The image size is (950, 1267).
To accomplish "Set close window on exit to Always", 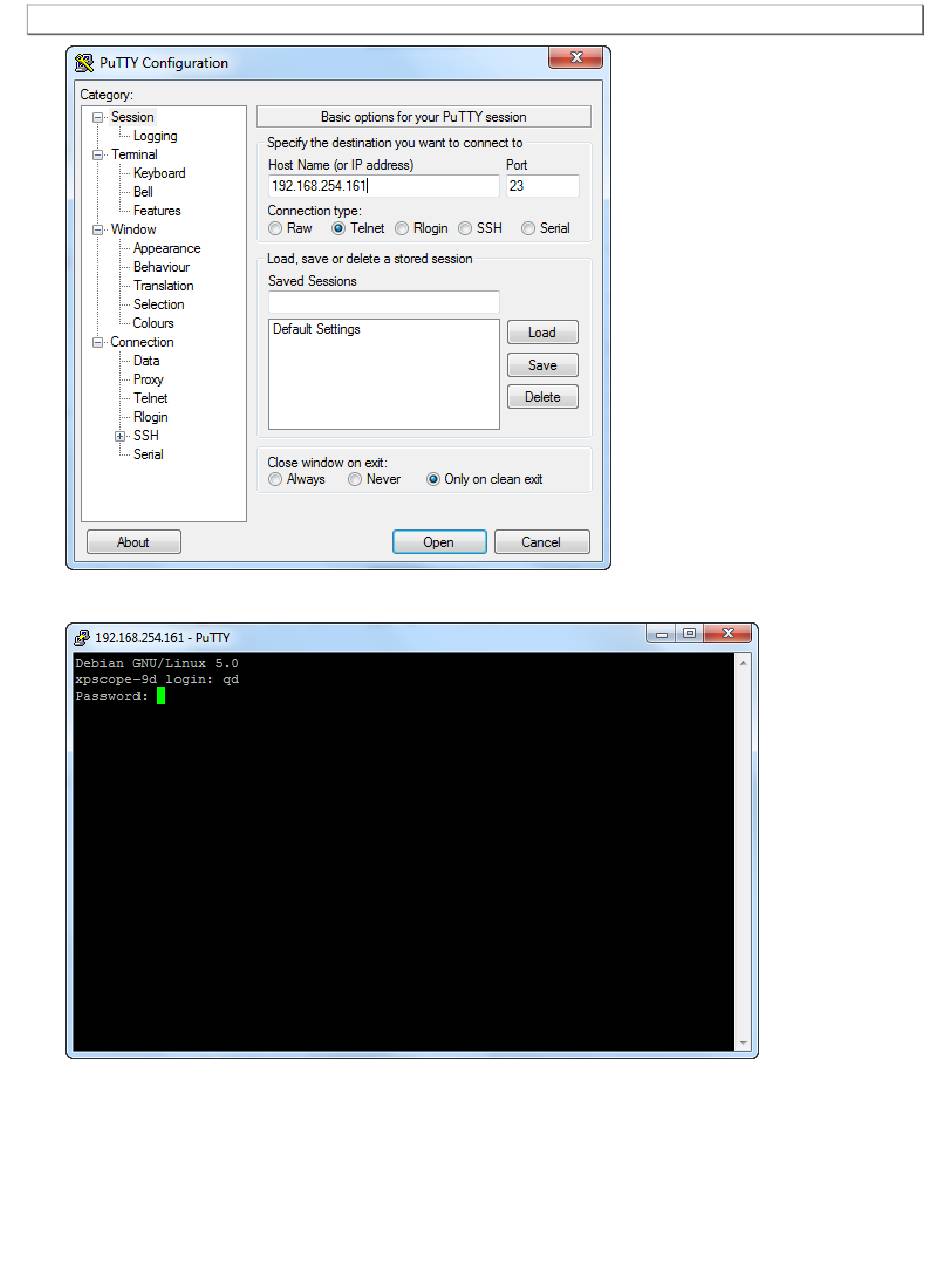I will click(x=275, y=479).
